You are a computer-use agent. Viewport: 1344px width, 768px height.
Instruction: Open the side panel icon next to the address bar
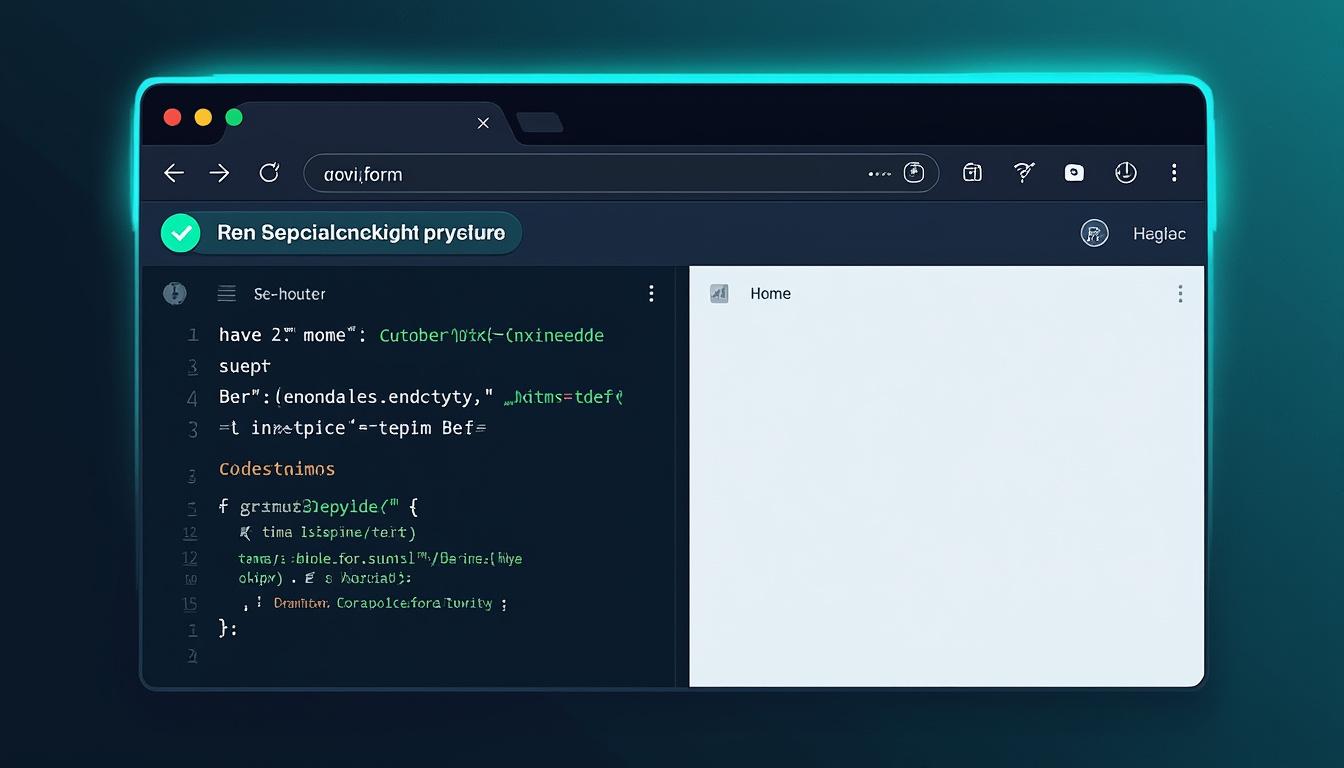971,172
